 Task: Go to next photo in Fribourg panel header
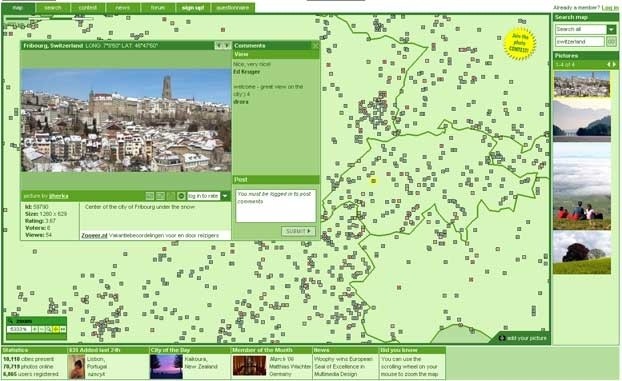click(x=227, y=46)
